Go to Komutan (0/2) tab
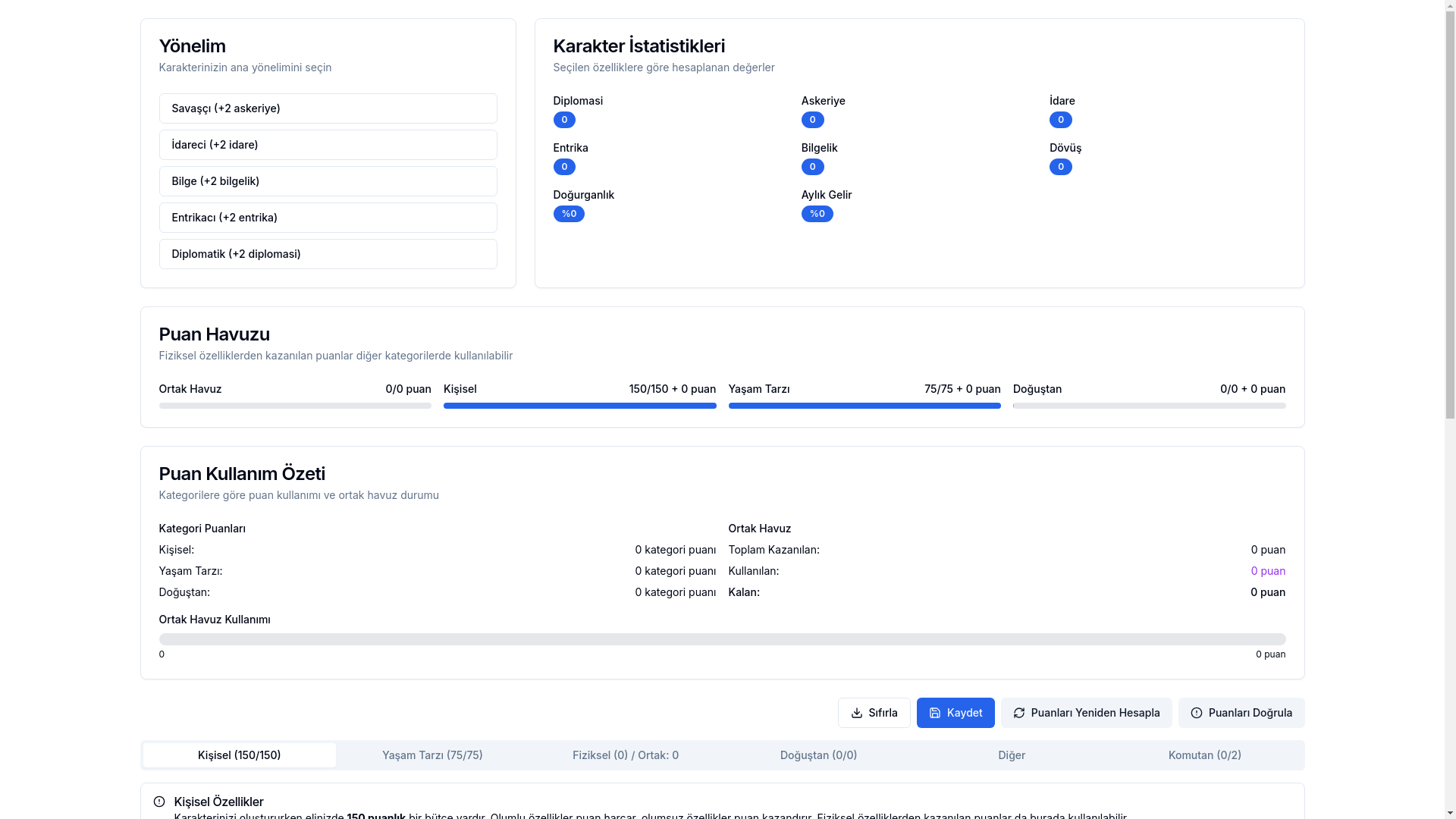 [1204, 755]
